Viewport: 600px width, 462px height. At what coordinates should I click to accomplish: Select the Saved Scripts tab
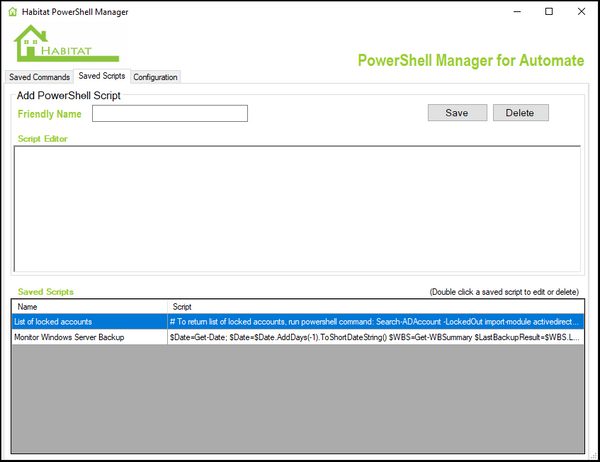(102, 76)
